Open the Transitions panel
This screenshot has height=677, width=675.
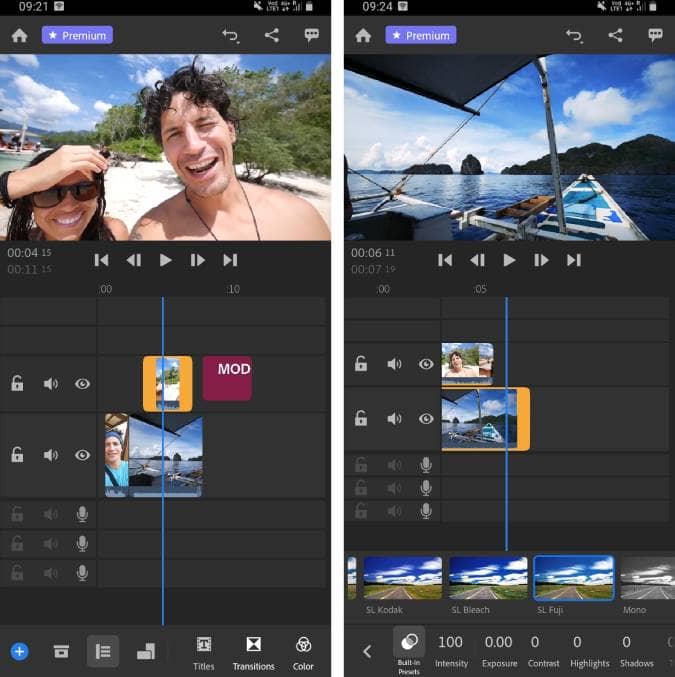click(x=253, y=651)
